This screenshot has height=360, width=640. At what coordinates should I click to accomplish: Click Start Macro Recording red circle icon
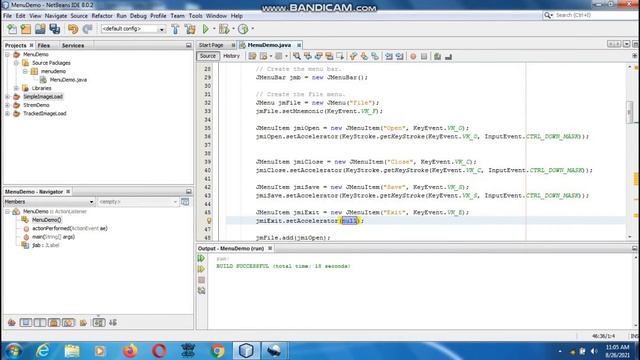click(413, 56)
